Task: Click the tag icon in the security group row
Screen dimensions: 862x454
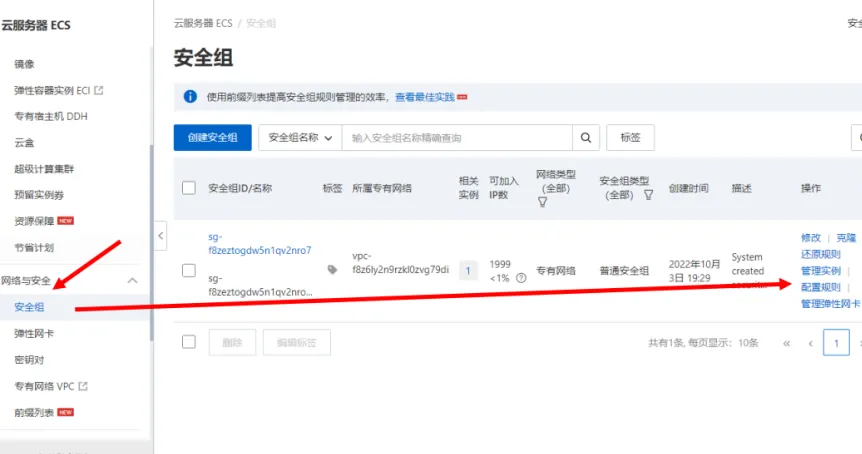Action: tap(332, 270)
